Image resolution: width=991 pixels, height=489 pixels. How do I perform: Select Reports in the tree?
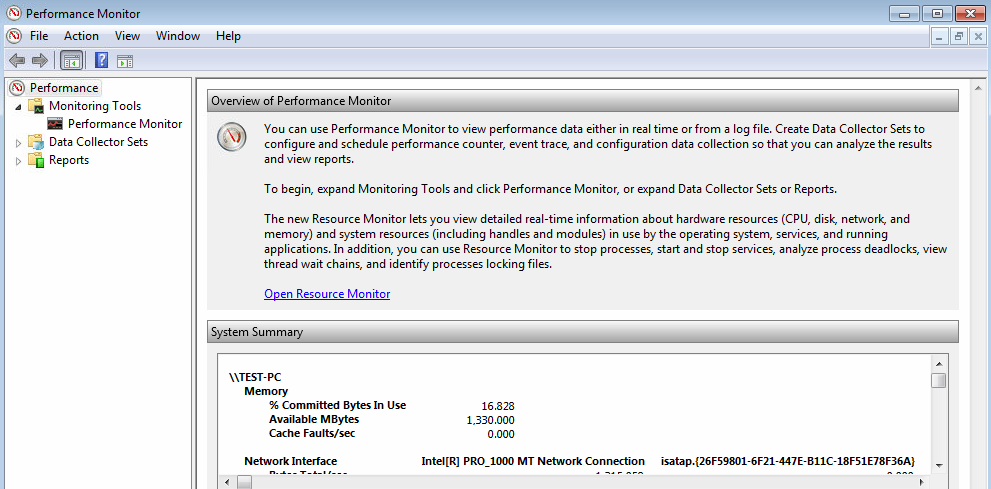(x=69, y=160)
